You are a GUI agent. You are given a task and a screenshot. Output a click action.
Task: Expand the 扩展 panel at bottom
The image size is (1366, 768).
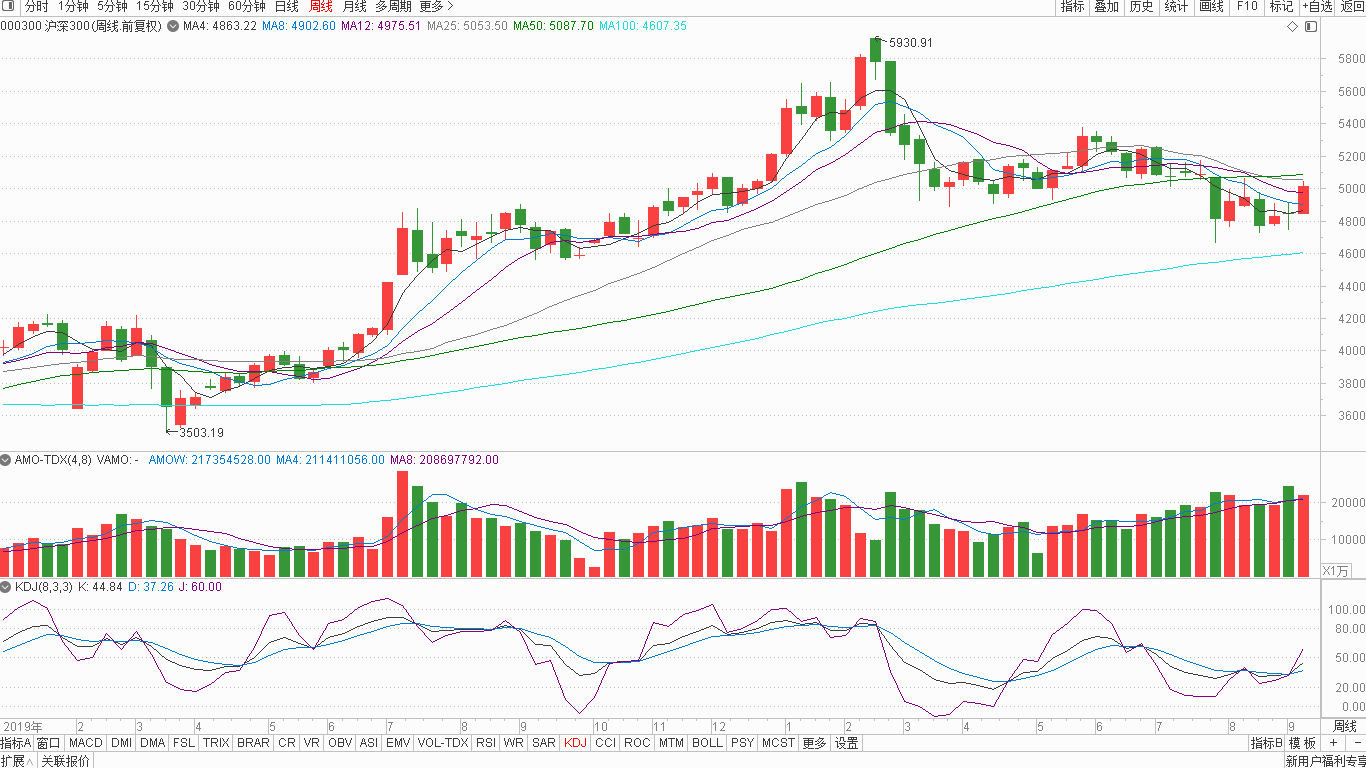(x=16, y=761)
